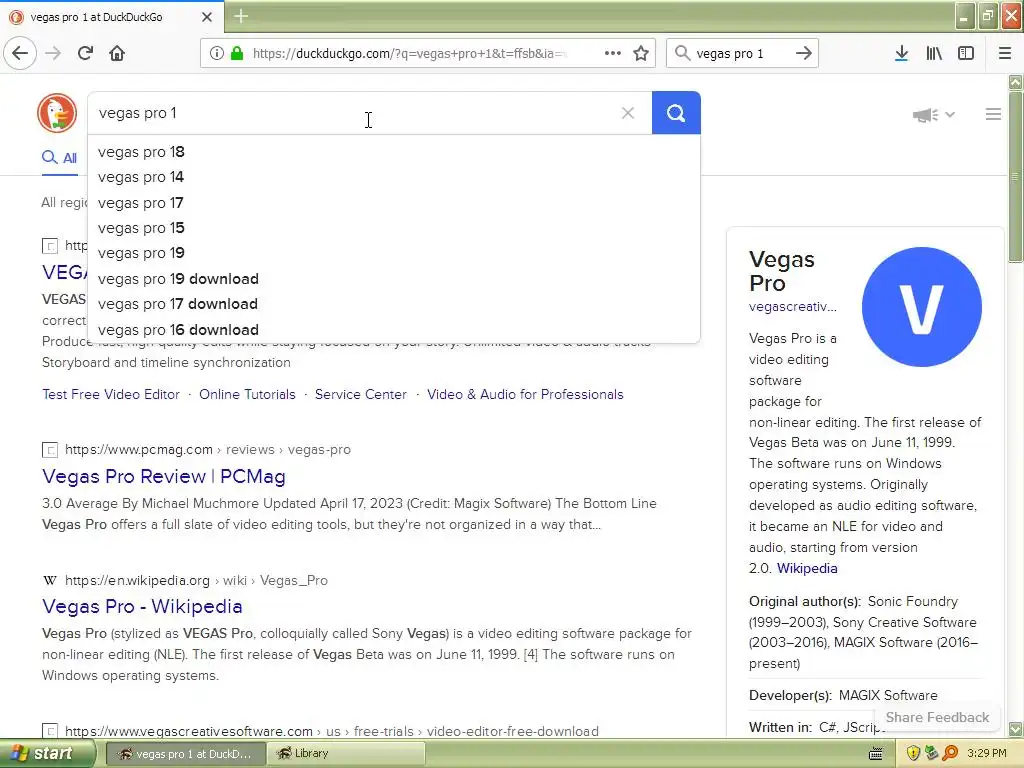Click the Vegas Pro blue V logo
Screen dimensions: 1024x768
pos(921,307)
